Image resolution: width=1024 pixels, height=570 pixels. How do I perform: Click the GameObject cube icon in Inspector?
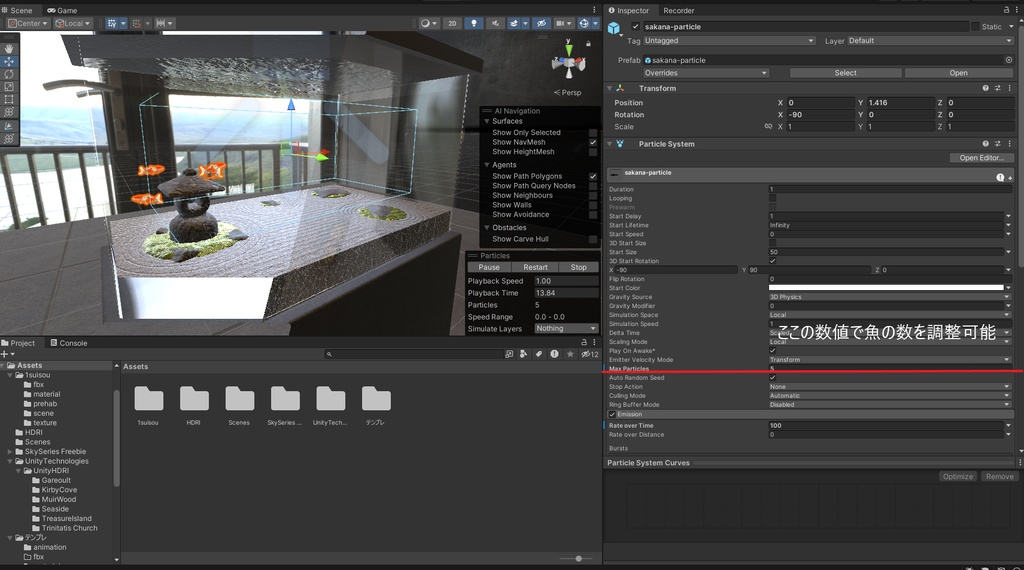point(614,28)
